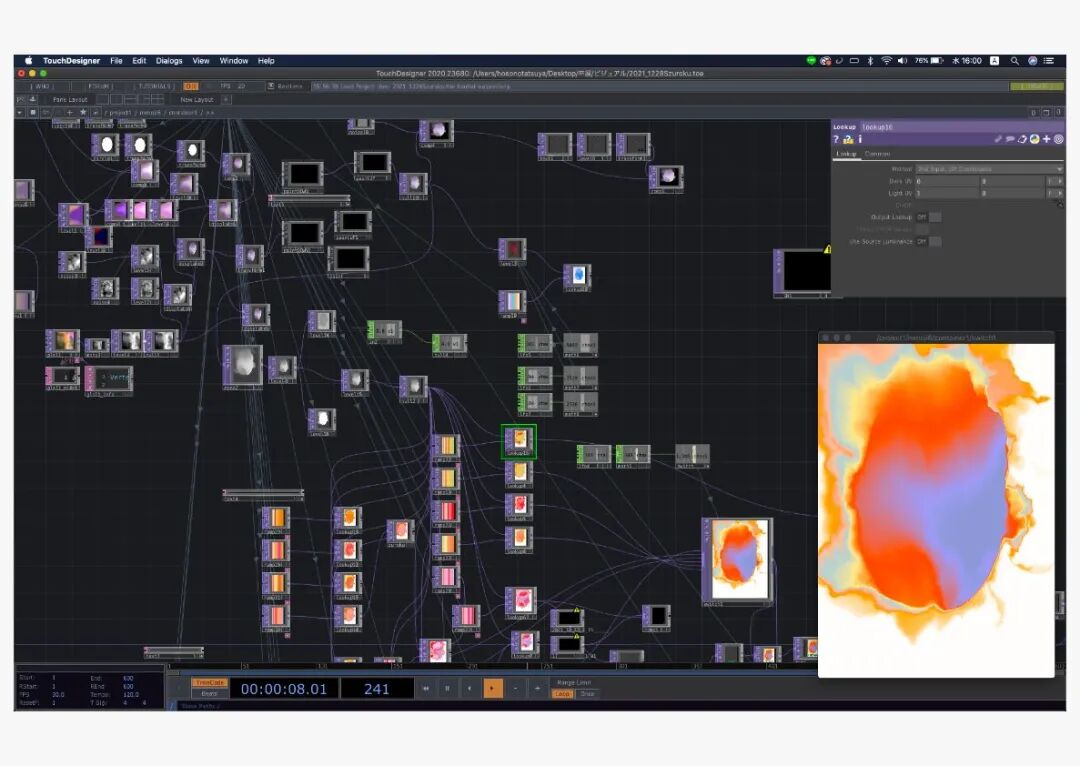Click the operator name field lookup16

962,127
